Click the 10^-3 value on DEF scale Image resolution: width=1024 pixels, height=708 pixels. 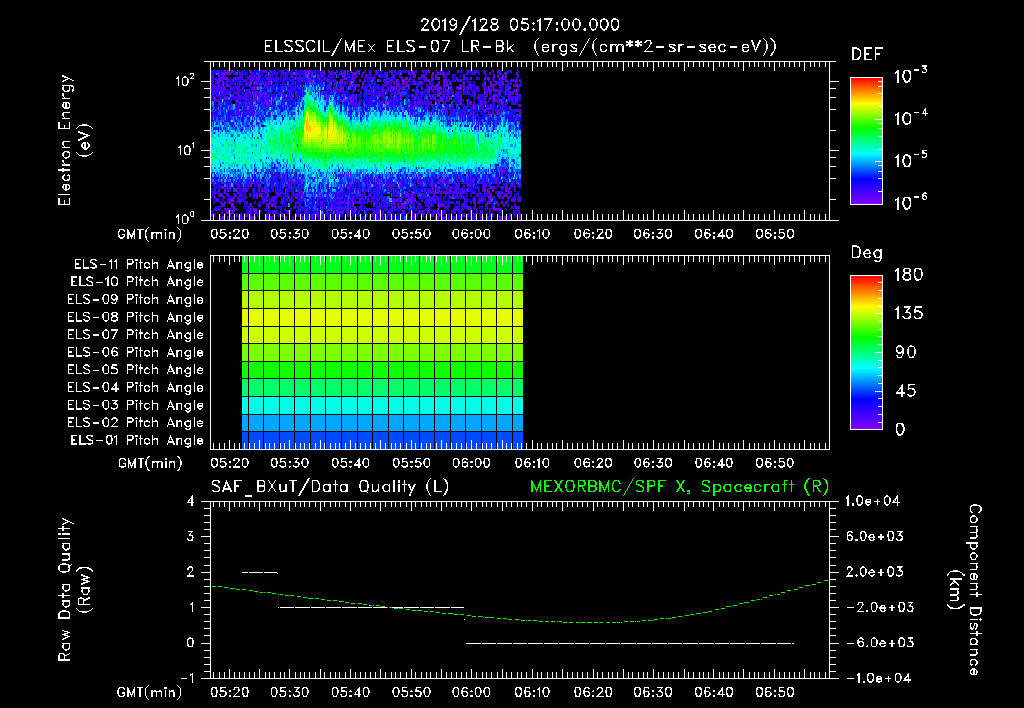[x=910, y=75]
